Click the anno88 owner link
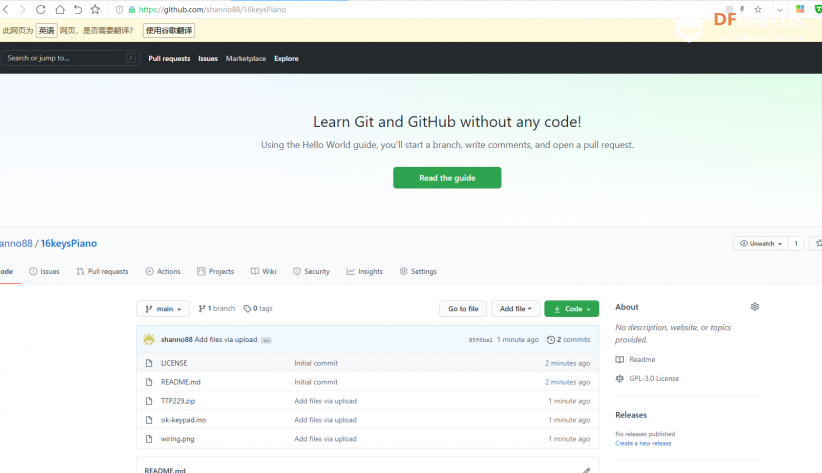822x473 pixels. click(x=16, y=243)
